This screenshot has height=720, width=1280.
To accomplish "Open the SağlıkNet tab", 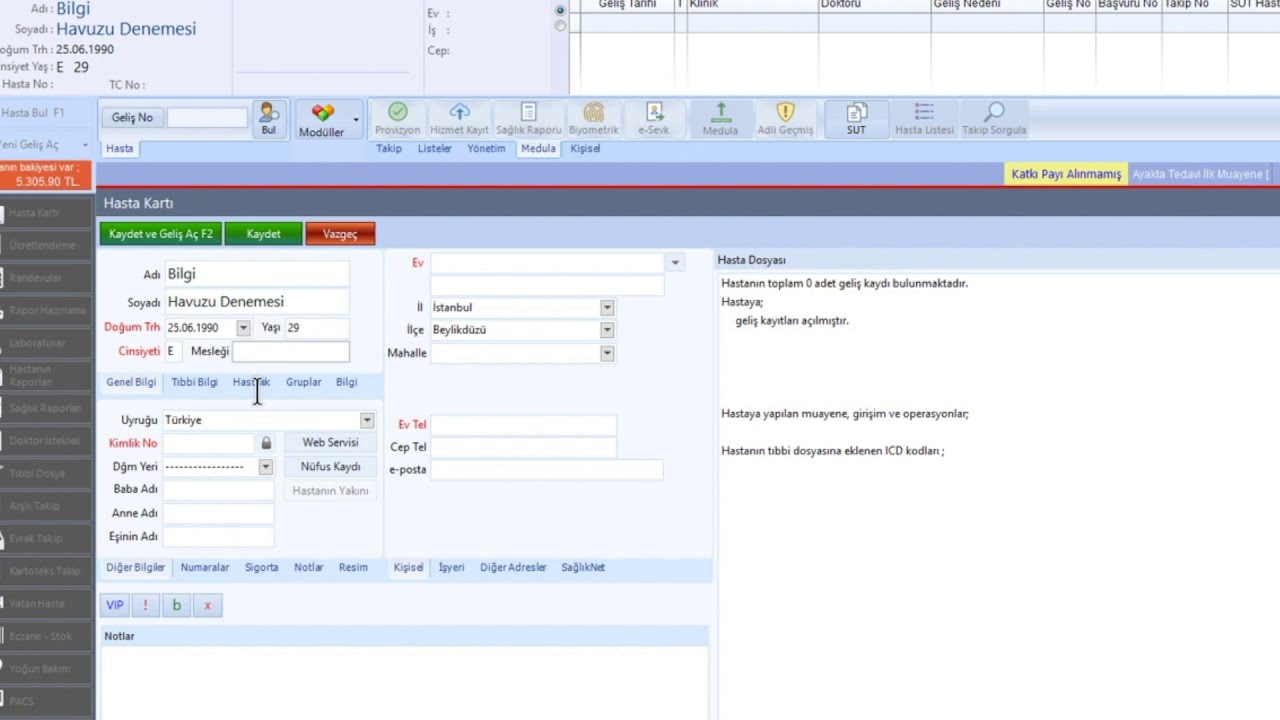I will click(x=582, y=567).
